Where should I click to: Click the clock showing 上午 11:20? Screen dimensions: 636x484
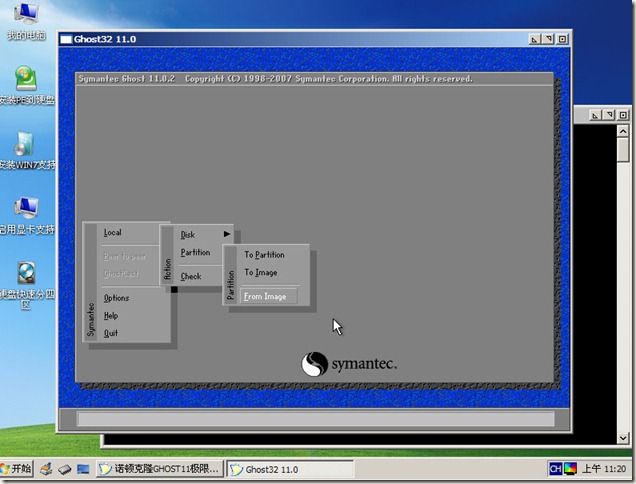pyautogui.click(x=604, y=469)
